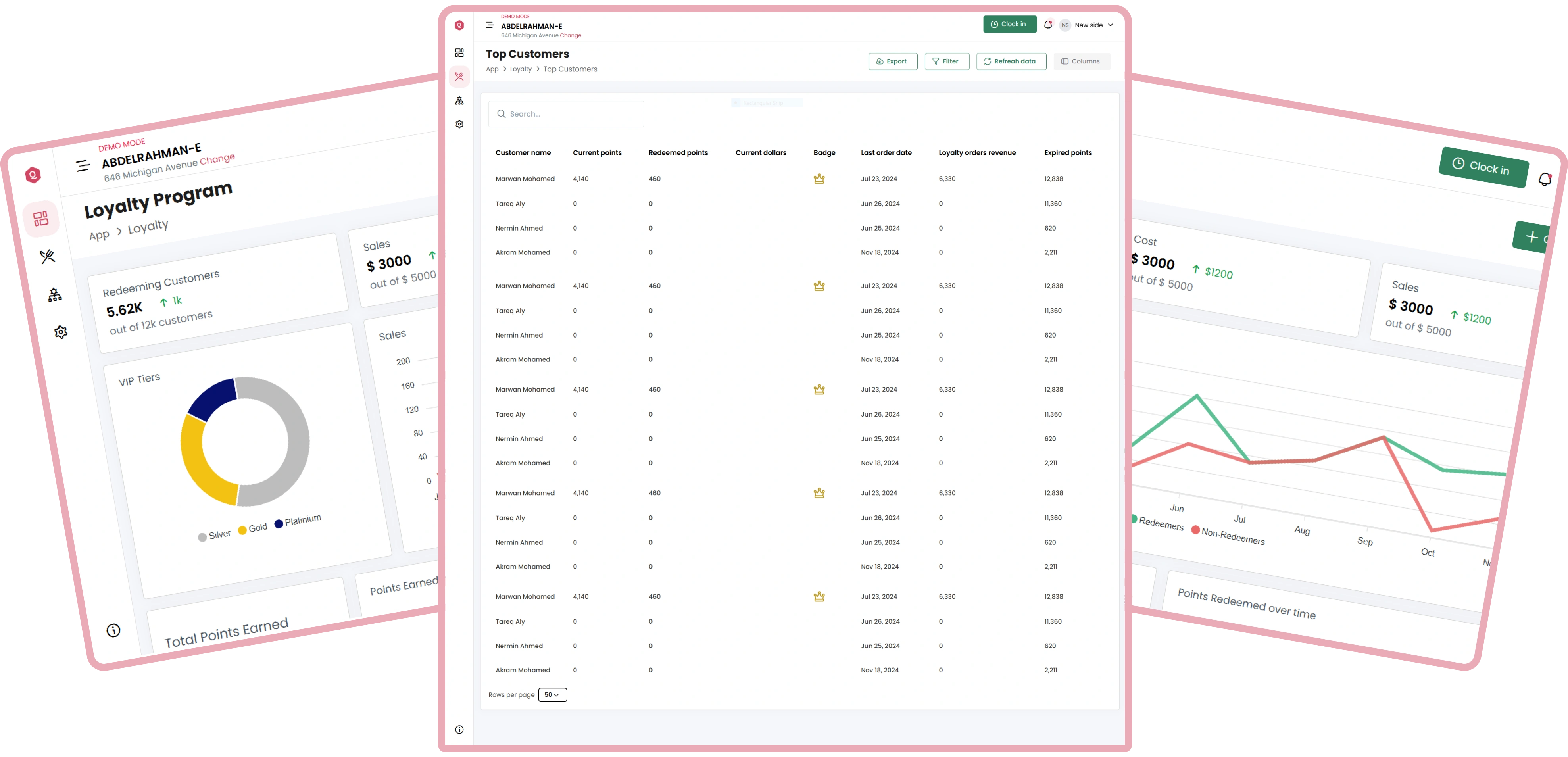Sort by Current dollars column header

coord(760,153)
